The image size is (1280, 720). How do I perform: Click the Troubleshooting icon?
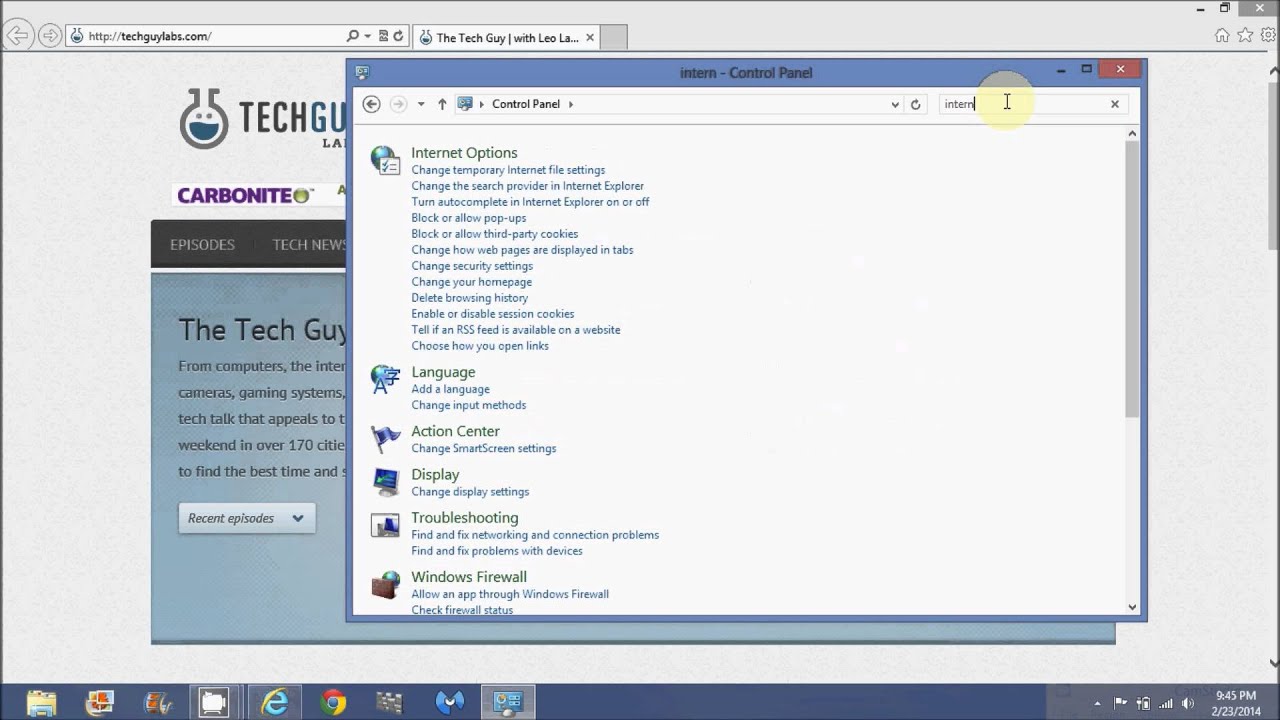tap(385, 525)
